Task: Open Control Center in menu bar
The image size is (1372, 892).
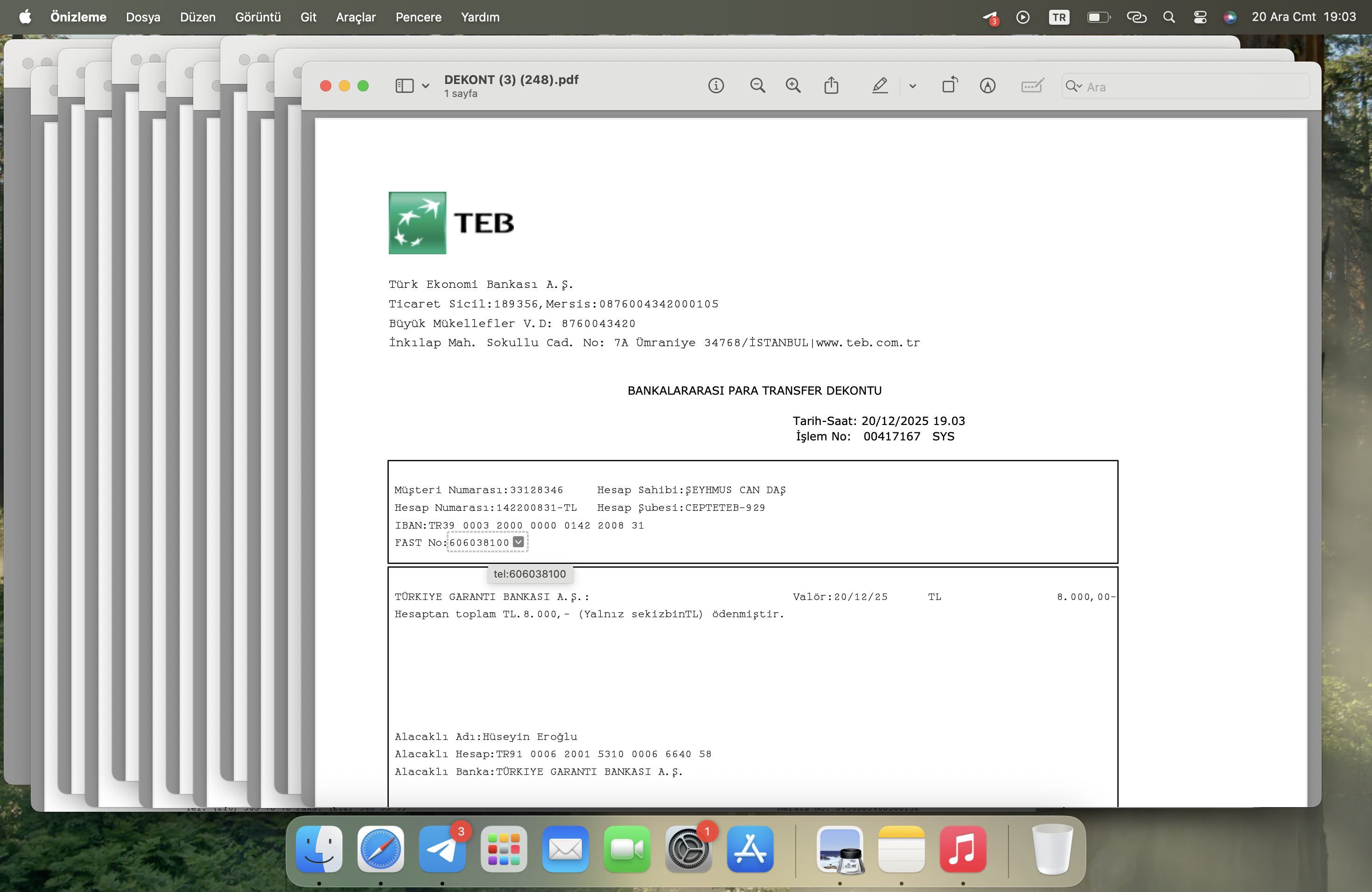Action: tap(1200, 17)
